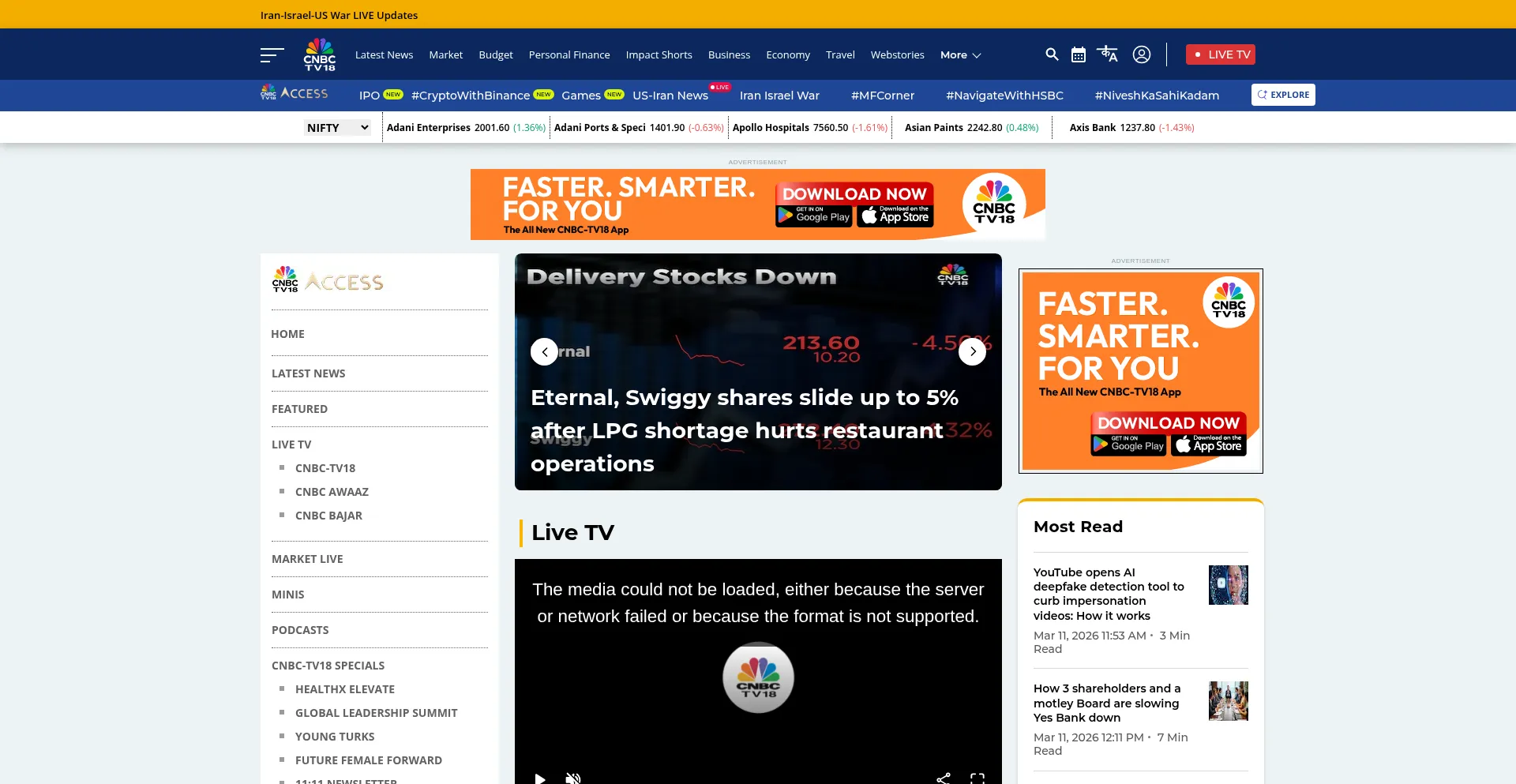
Task: Open YouTube deepfake detection article
Action: click(1109, 594)
